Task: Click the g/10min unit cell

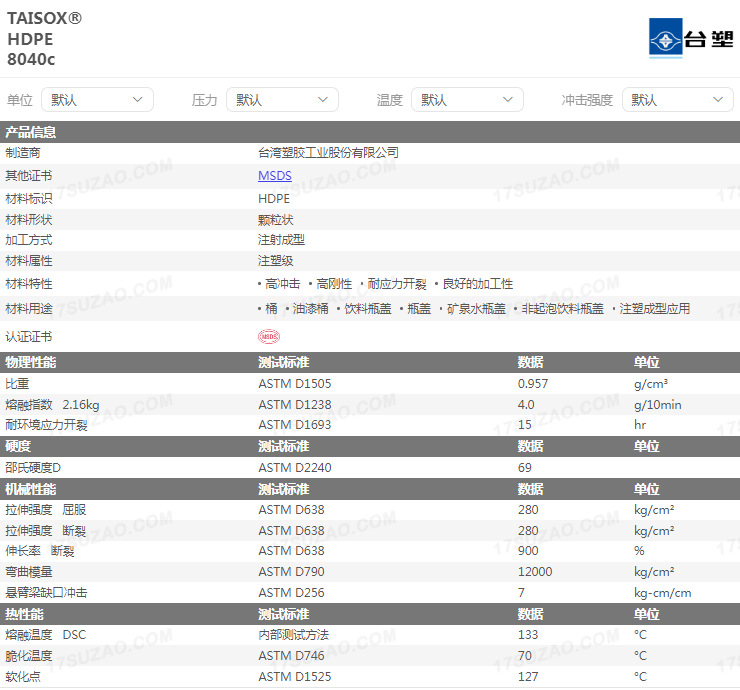Action: [x=657, y=404]
